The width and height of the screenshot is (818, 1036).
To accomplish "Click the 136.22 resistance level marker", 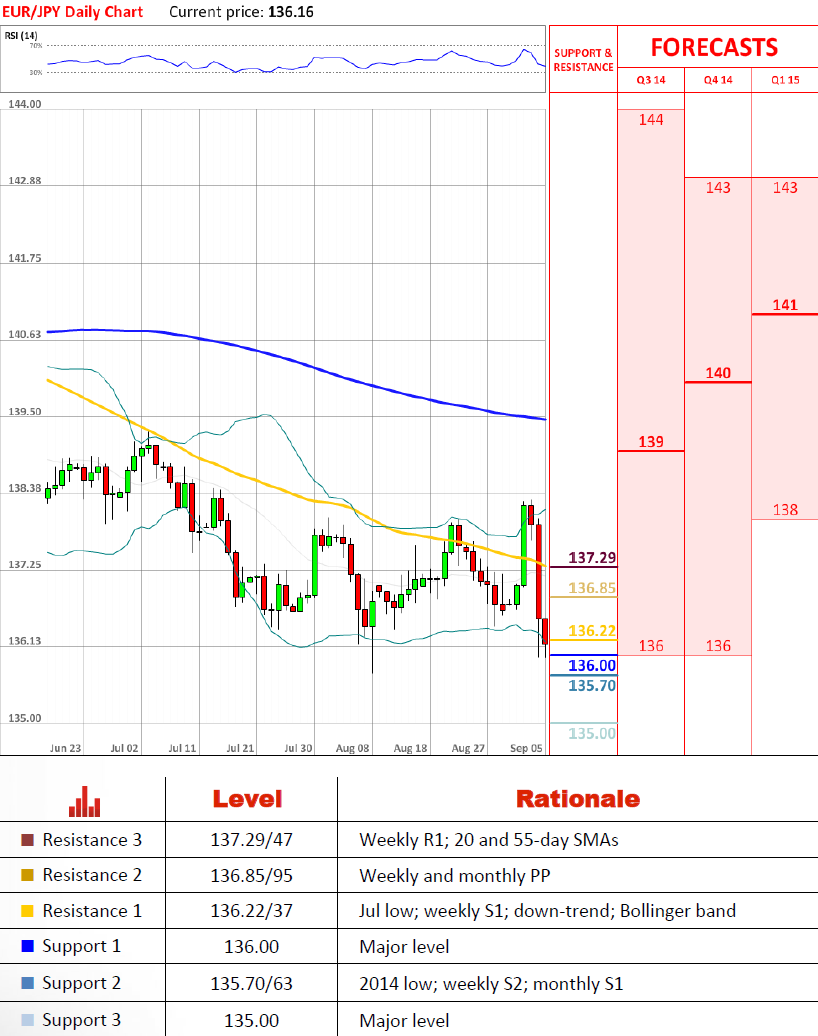I will tap(592, 630).
